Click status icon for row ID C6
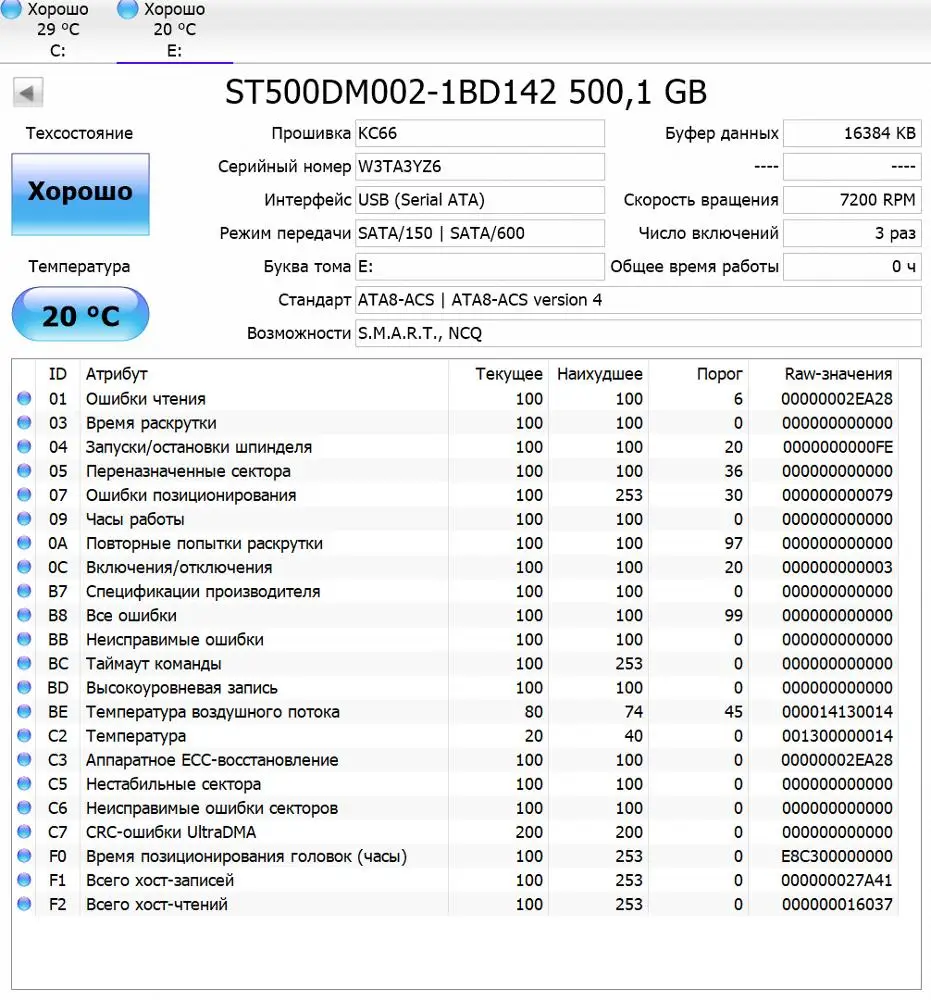Screen dimensions: 931x1000 24,807
